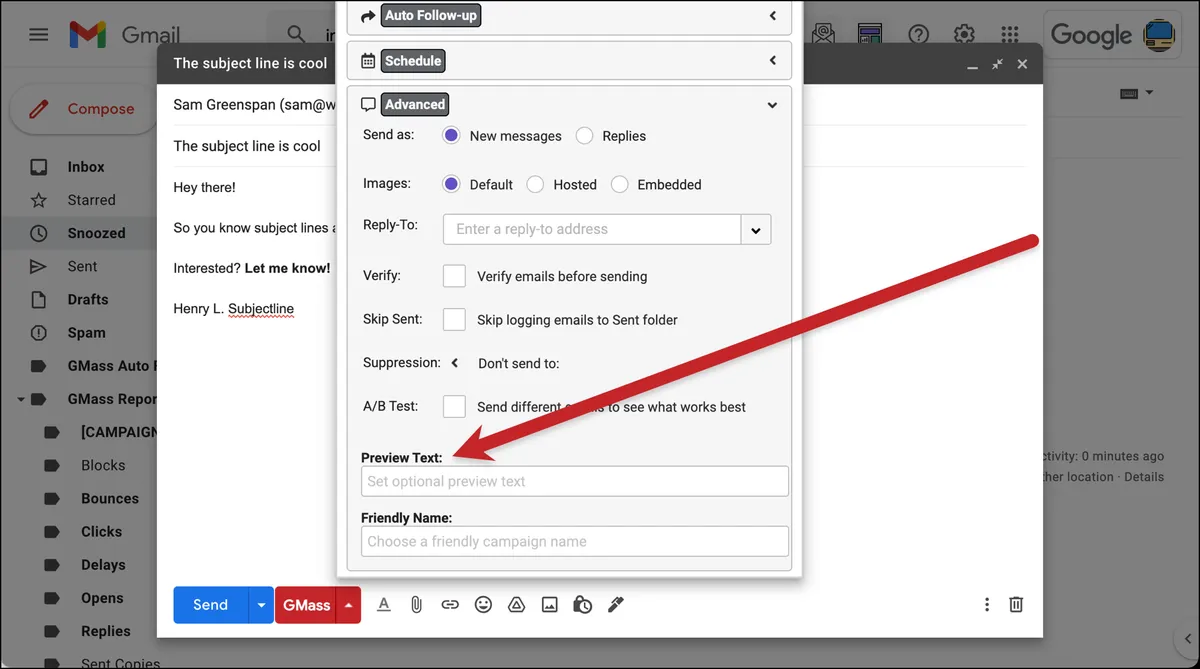Click the Reply-To address input field
Image resolution: width=1200 pixels, height=669 pixels.
tap(592, 229)
